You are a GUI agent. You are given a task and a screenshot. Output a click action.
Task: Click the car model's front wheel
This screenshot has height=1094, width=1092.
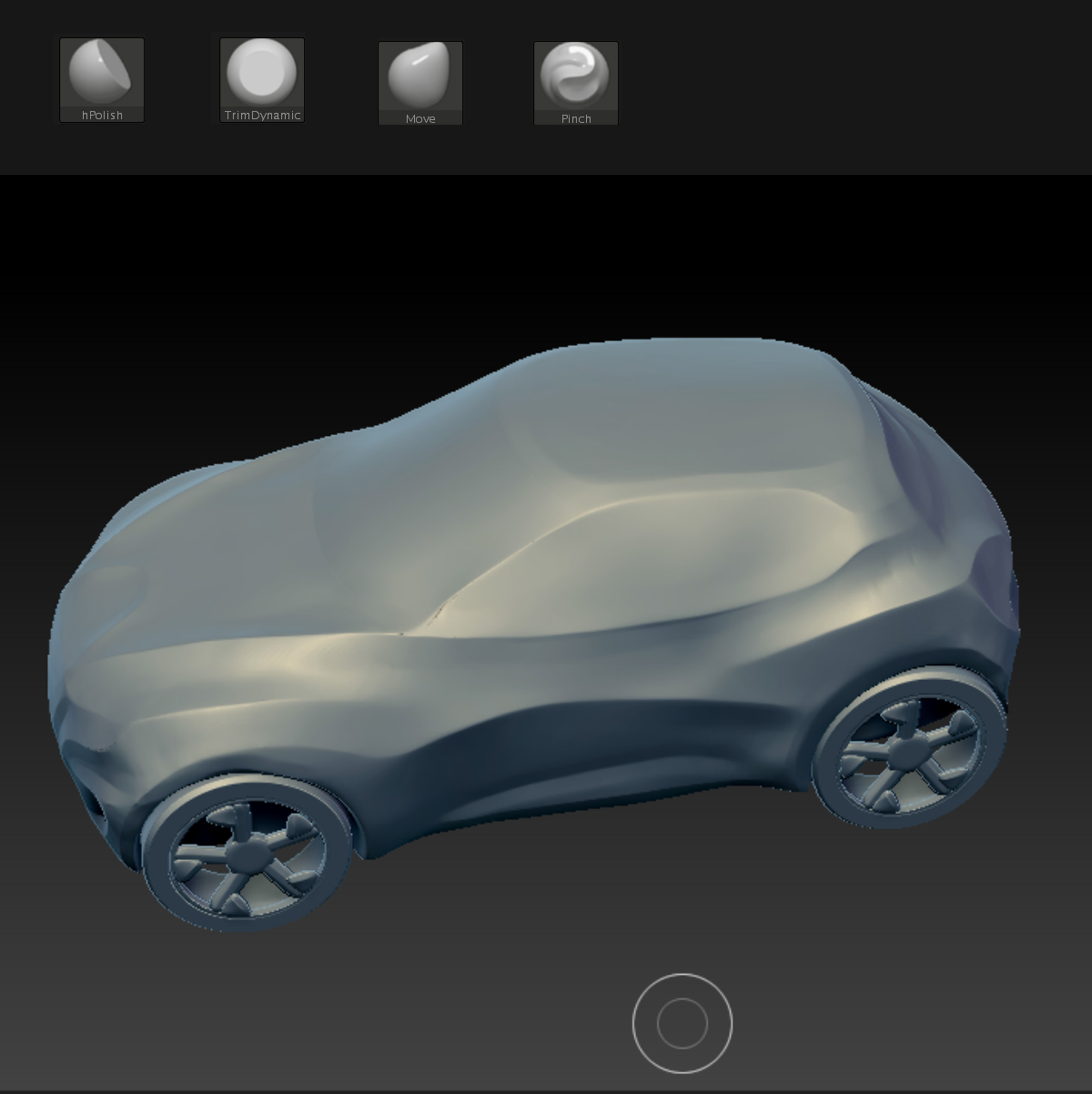click(247, 852)
